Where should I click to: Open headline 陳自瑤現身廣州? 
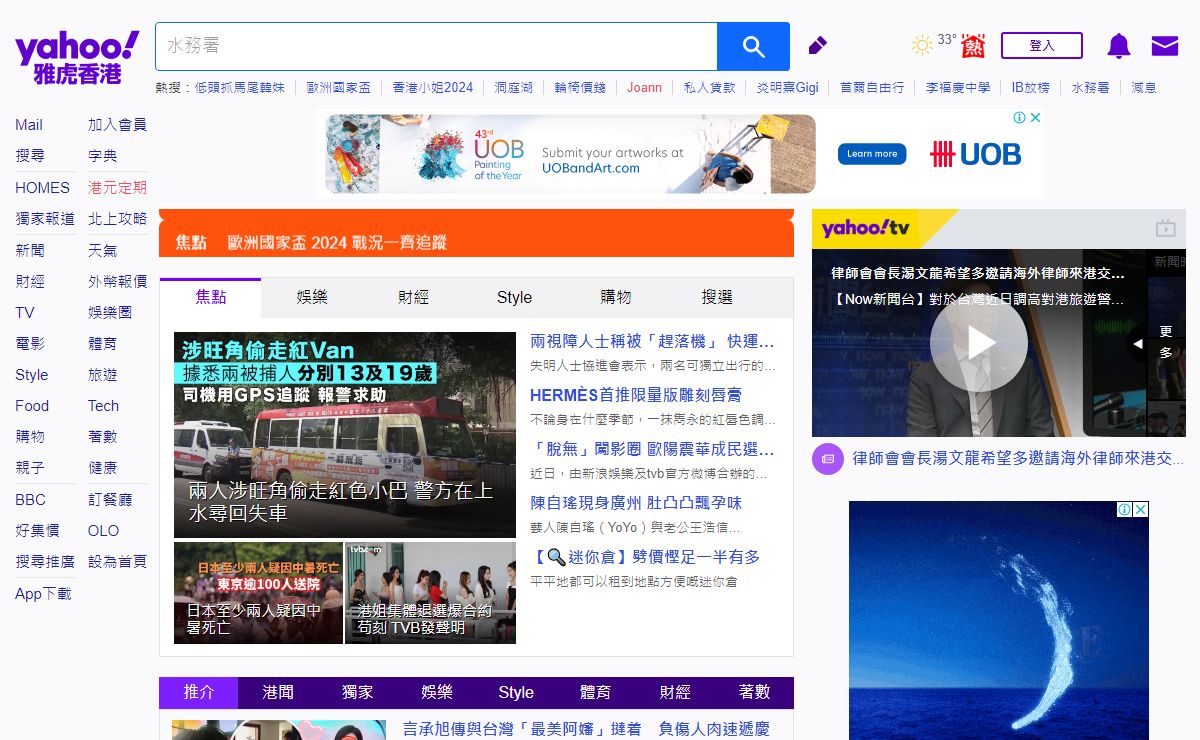636,503
